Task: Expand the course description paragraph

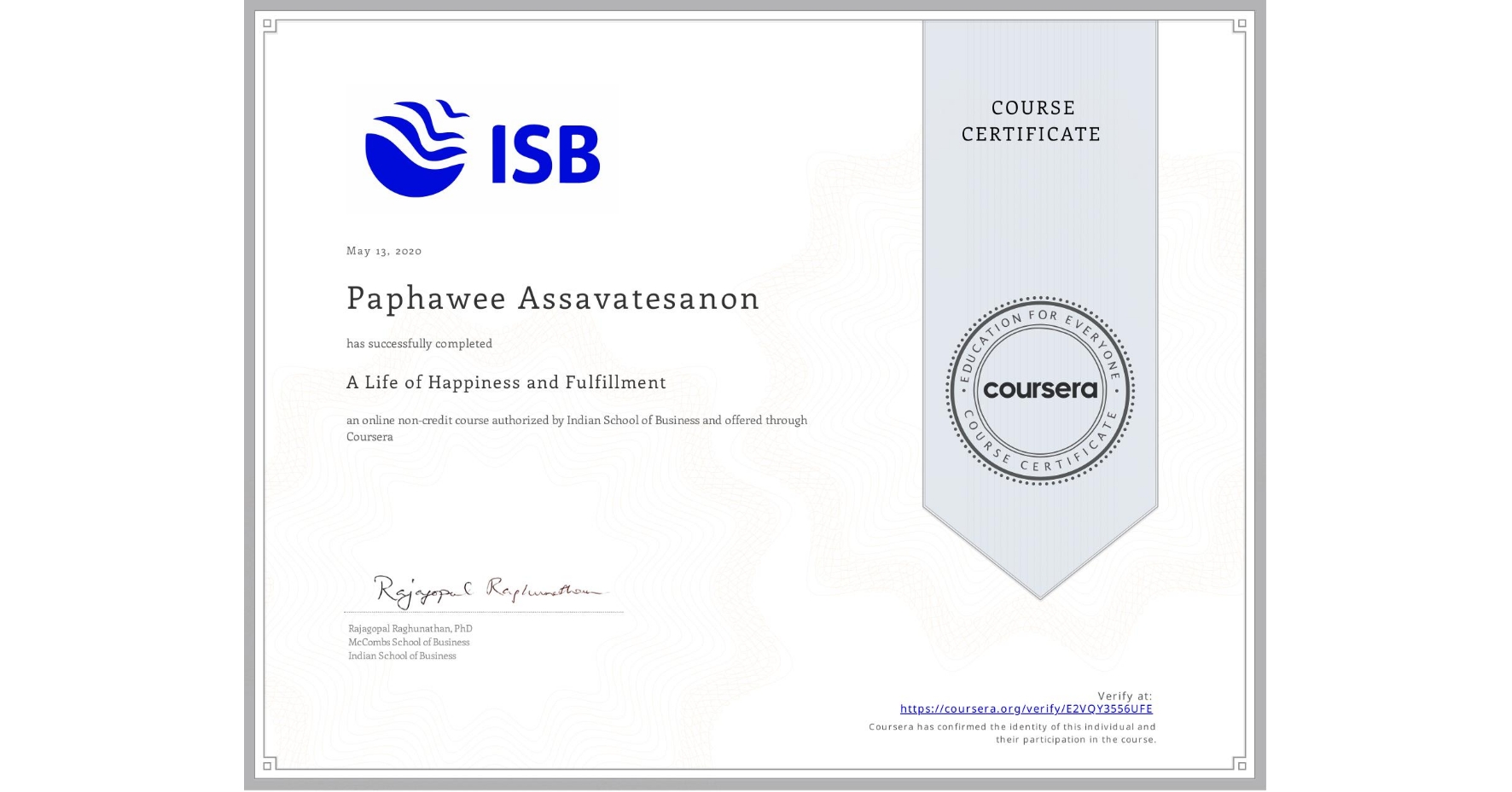Action: pyautogui.click(x=576, y=428)
